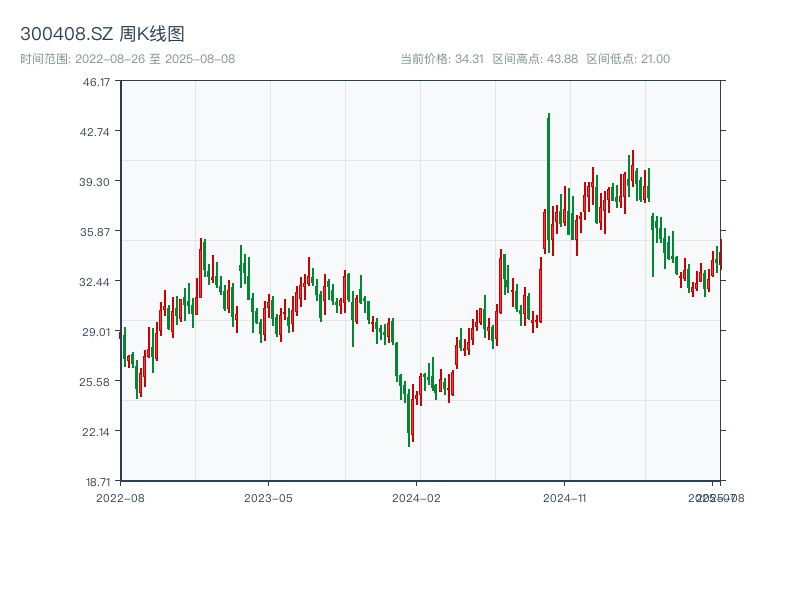The width and height of the screenshot is (800, 600).
Task: Click the tallest green candle at the peak
Action: tap(548, 180)
